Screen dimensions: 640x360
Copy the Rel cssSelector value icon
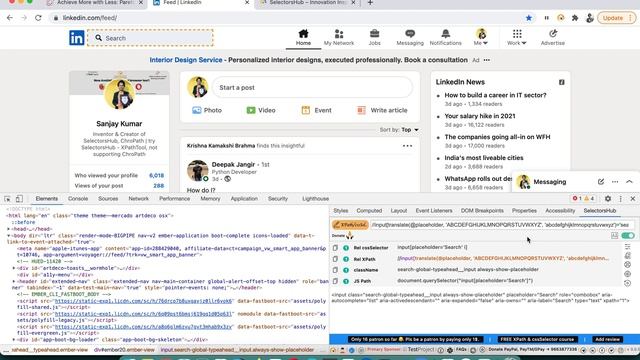pyautogui.click(x=335, y=248)
